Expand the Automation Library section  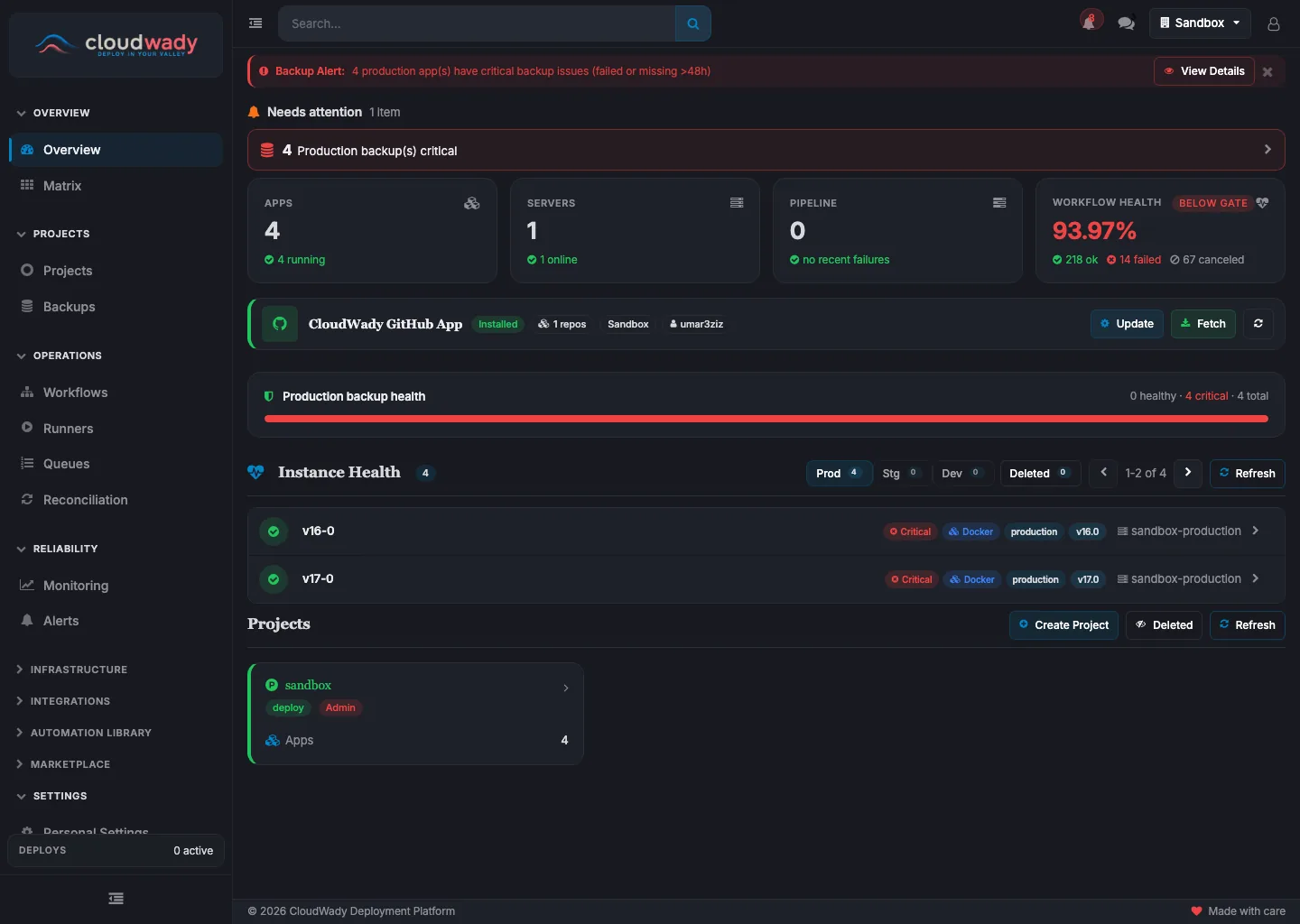pos(84,733)
